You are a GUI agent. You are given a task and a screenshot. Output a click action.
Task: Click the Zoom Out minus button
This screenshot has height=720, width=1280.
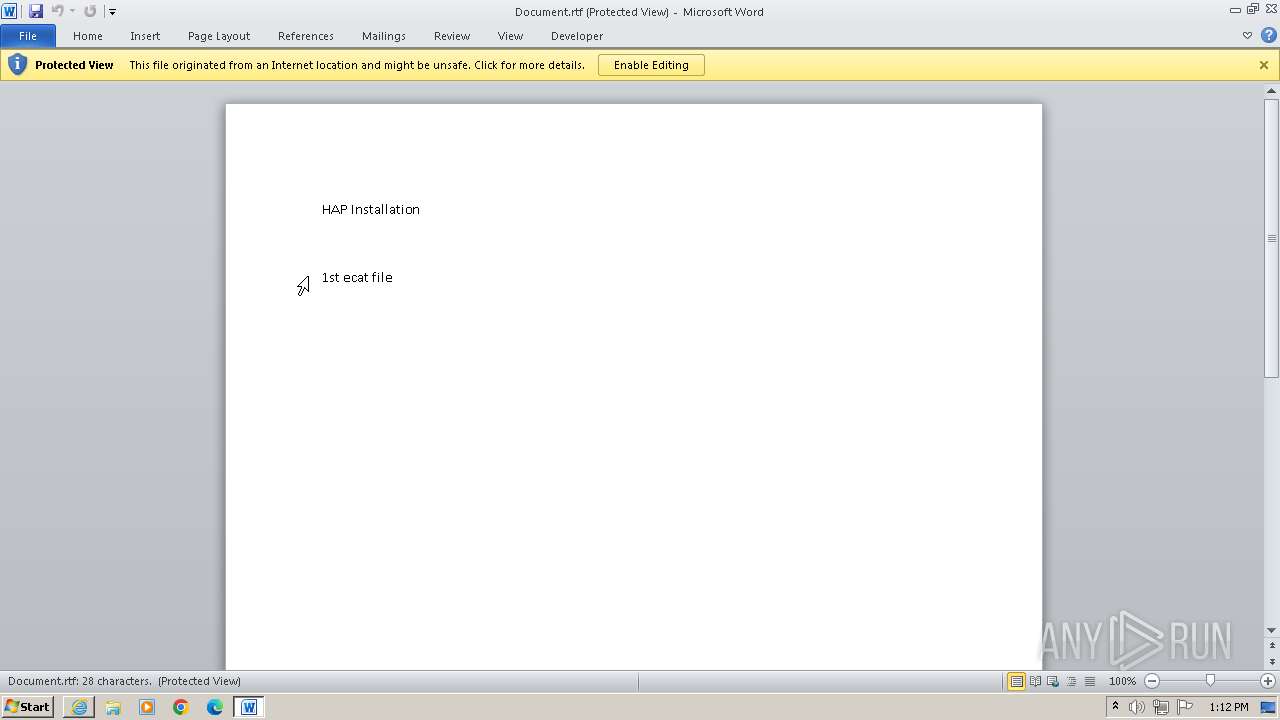[x=1152, y=681]
